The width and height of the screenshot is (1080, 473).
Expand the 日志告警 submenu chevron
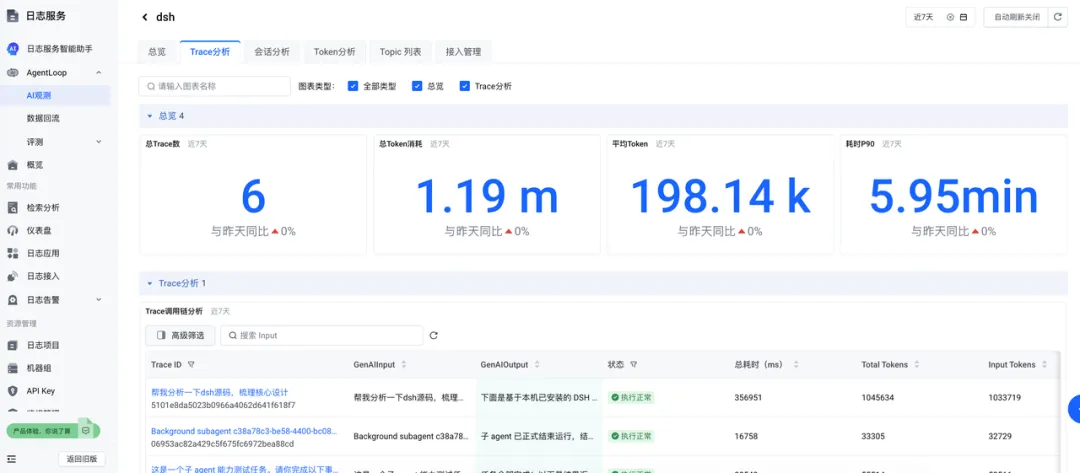[98, 299]
